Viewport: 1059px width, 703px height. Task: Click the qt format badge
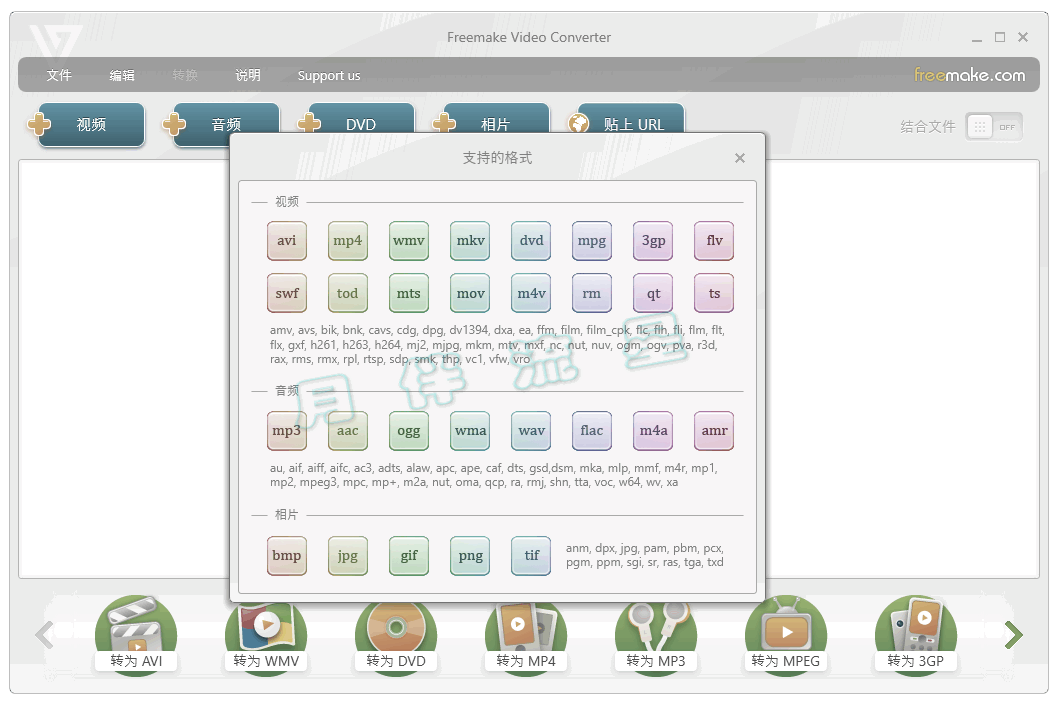tap(653, 293)
